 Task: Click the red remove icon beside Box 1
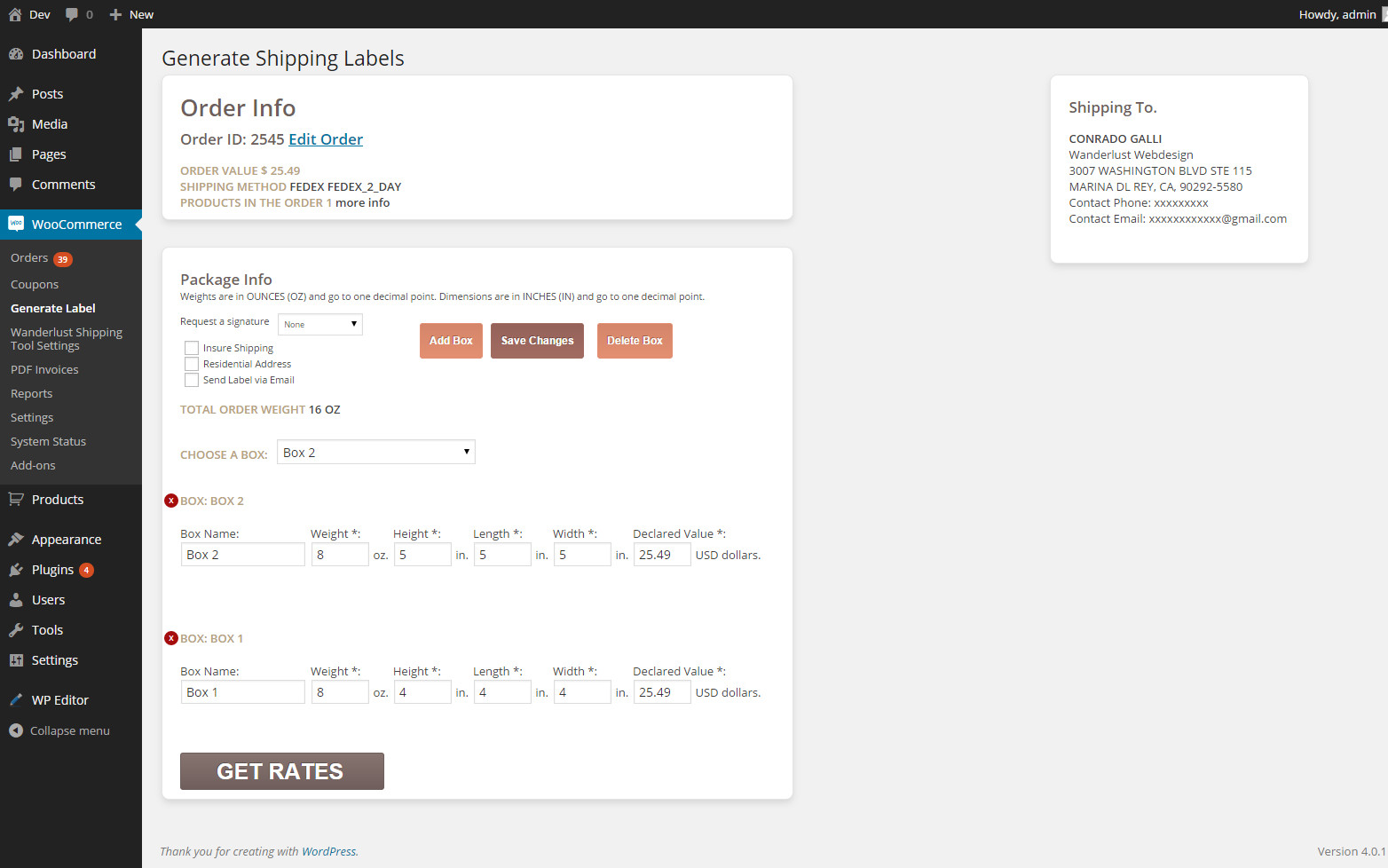171,638
